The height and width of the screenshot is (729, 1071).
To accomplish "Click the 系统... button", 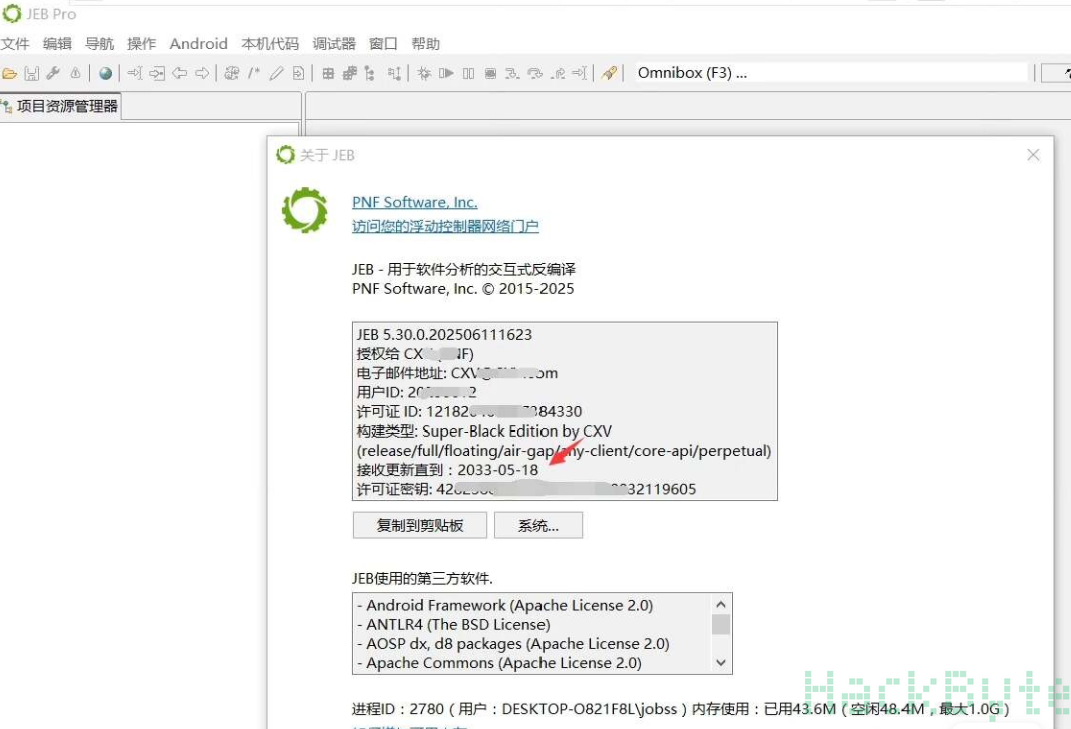I will pyautogui.click(x=538, y=525).
